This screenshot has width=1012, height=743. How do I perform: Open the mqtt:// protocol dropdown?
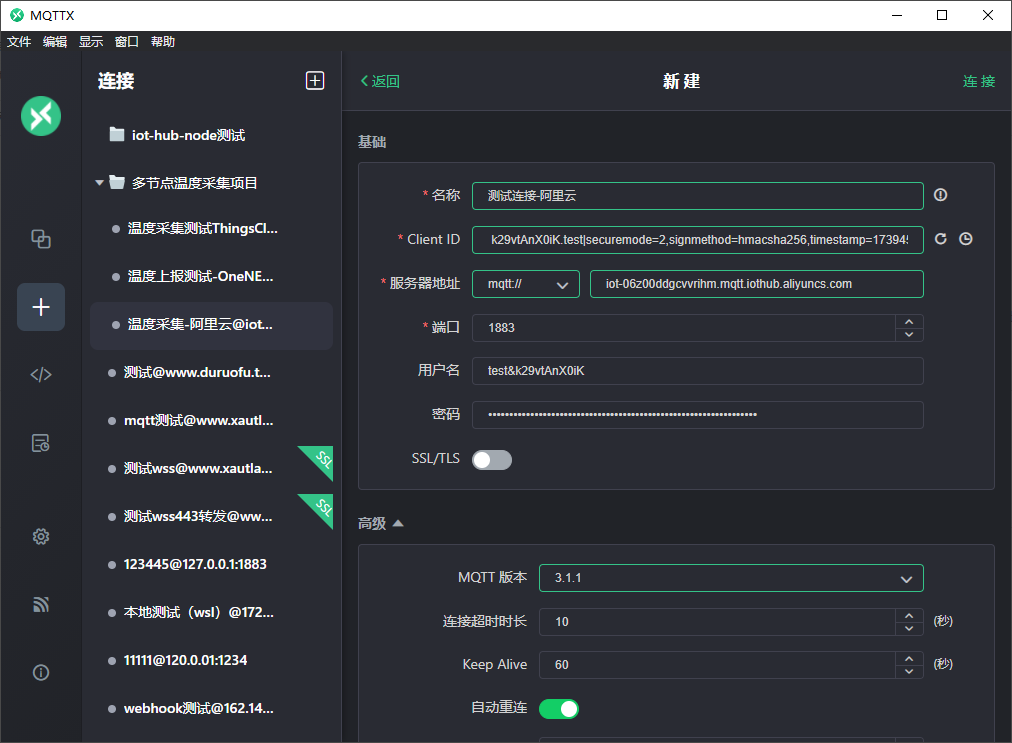526,284
